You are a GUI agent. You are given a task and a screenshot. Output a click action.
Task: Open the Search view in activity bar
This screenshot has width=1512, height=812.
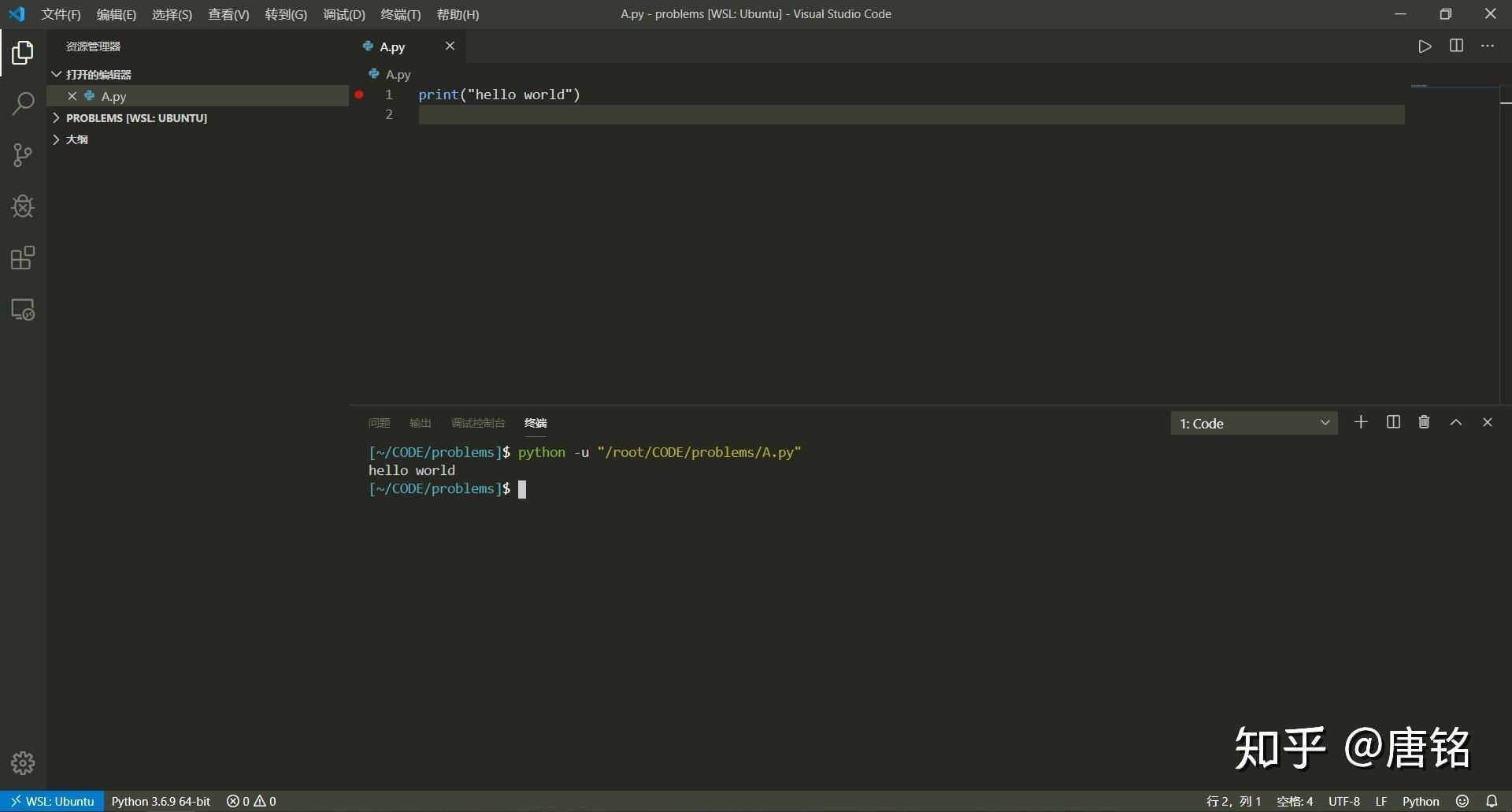coord(23,104)
